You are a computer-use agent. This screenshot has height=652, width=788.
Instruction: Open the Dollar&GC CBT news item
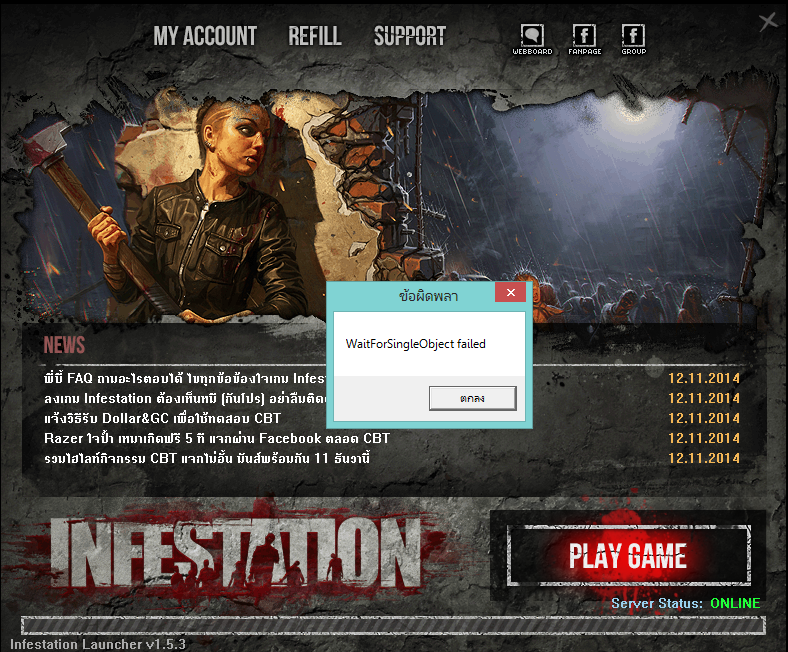click(x=162, y=418)
